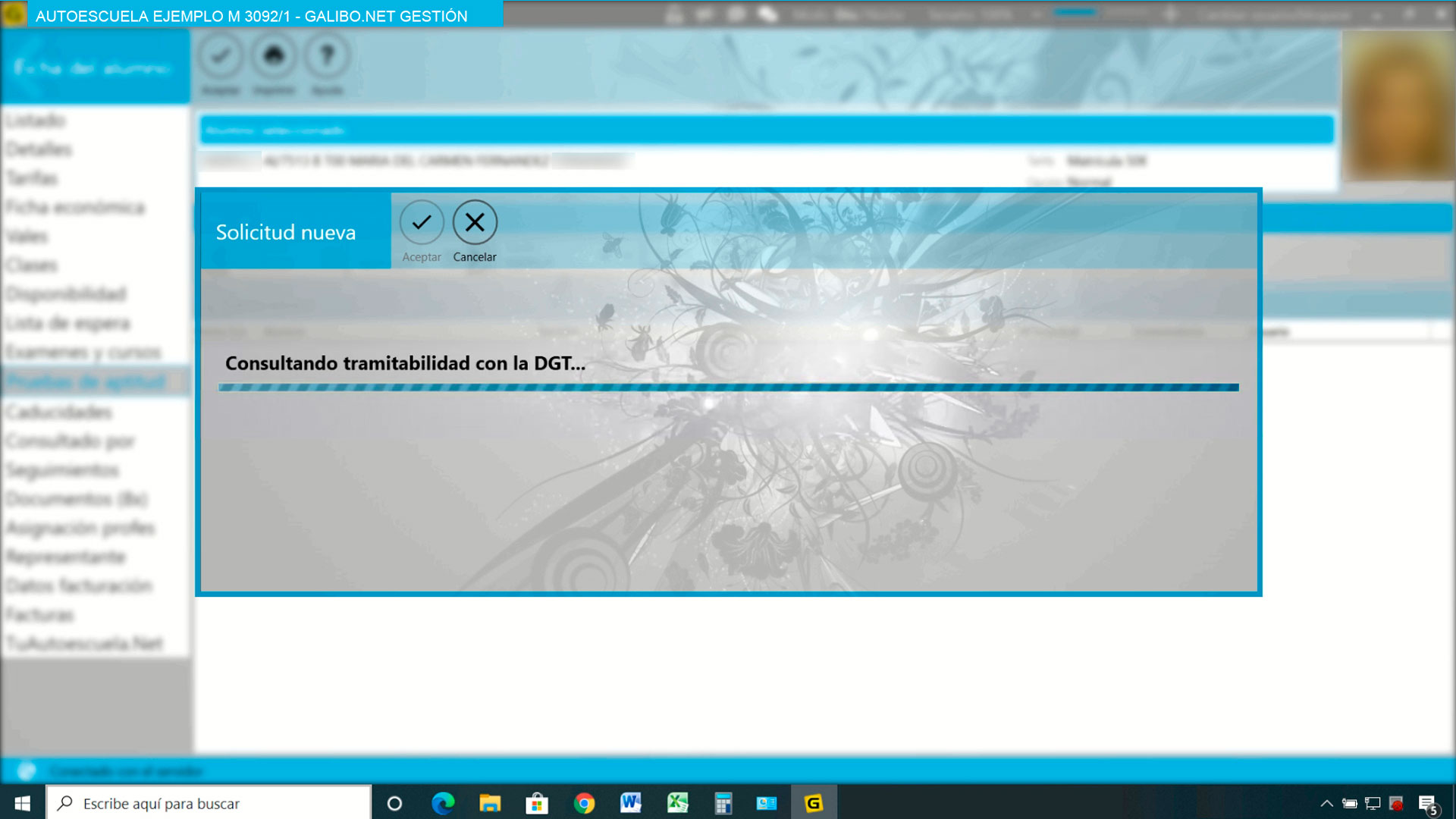Open Microsoft Word from taskbar
Screen dimensions: 1456x819
631,803
